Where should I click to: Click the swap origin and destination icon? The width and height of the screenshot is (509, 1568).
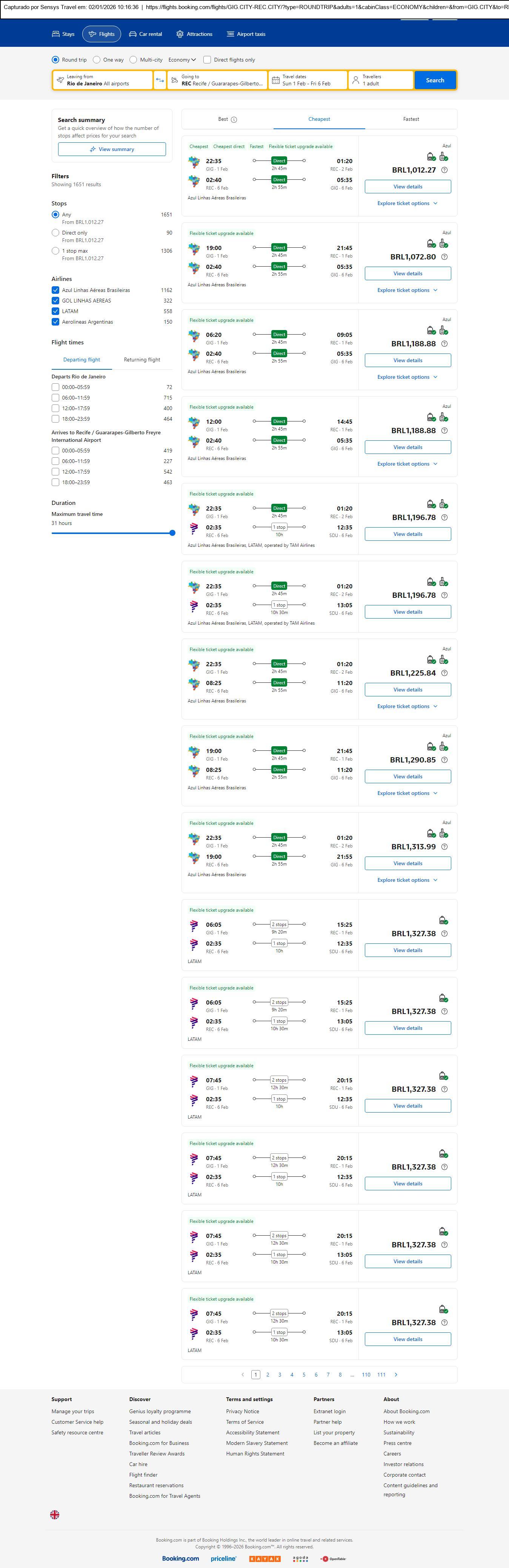(160, 80)
